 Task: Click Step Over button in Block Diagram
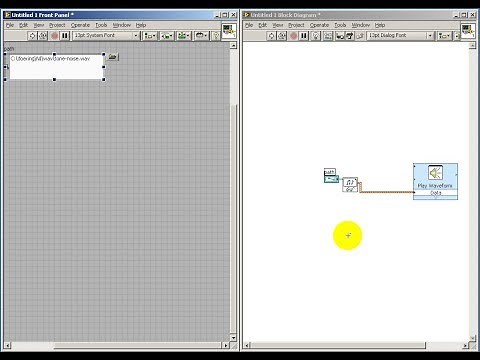[x=349, y=36]
